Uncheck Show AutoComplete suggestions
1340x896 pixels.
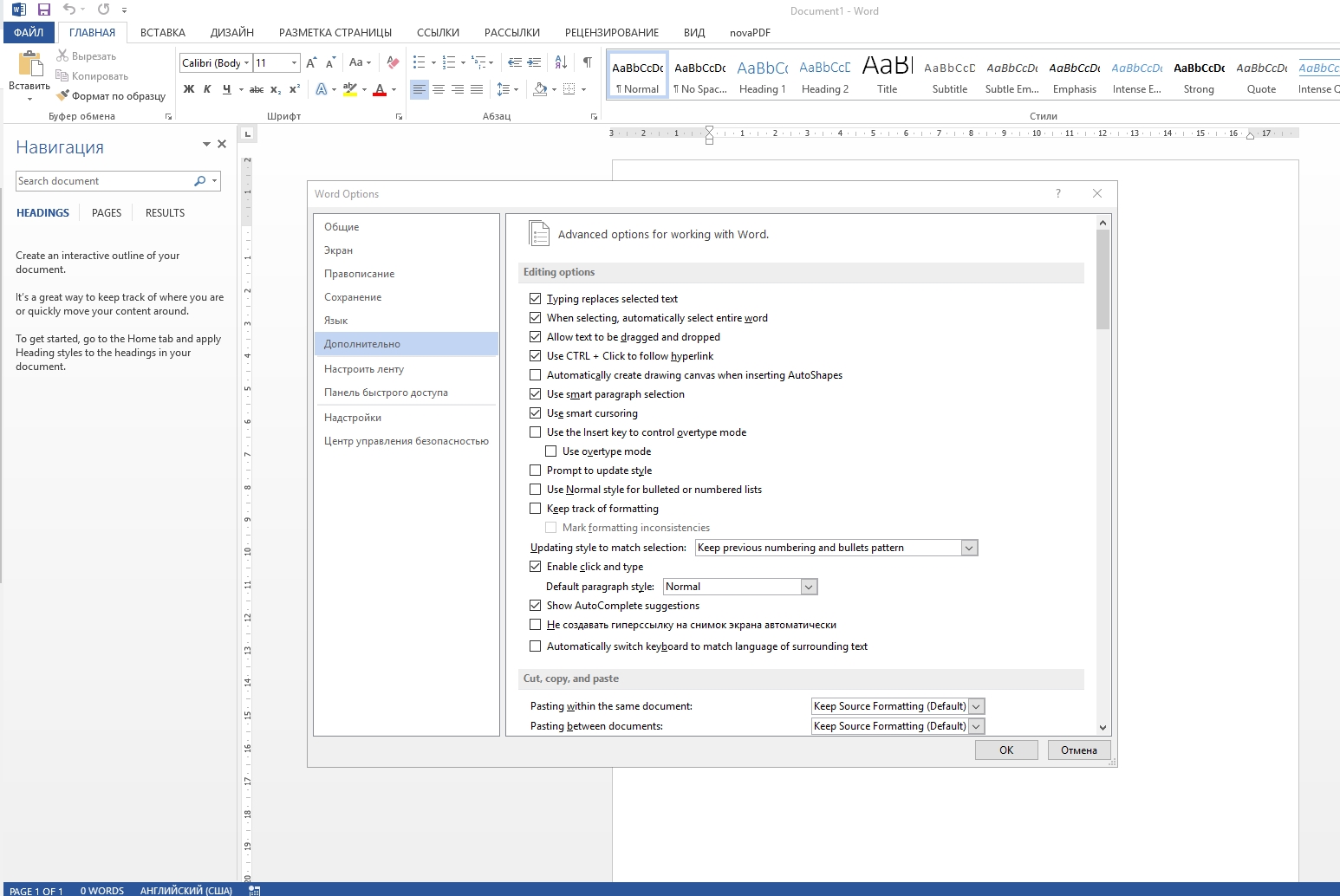[536, 606]
